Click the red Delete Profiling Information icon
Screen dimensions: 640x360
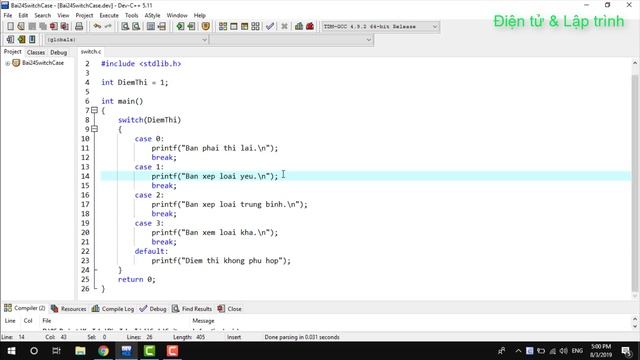pyautogui.click(x=310, y=27)
